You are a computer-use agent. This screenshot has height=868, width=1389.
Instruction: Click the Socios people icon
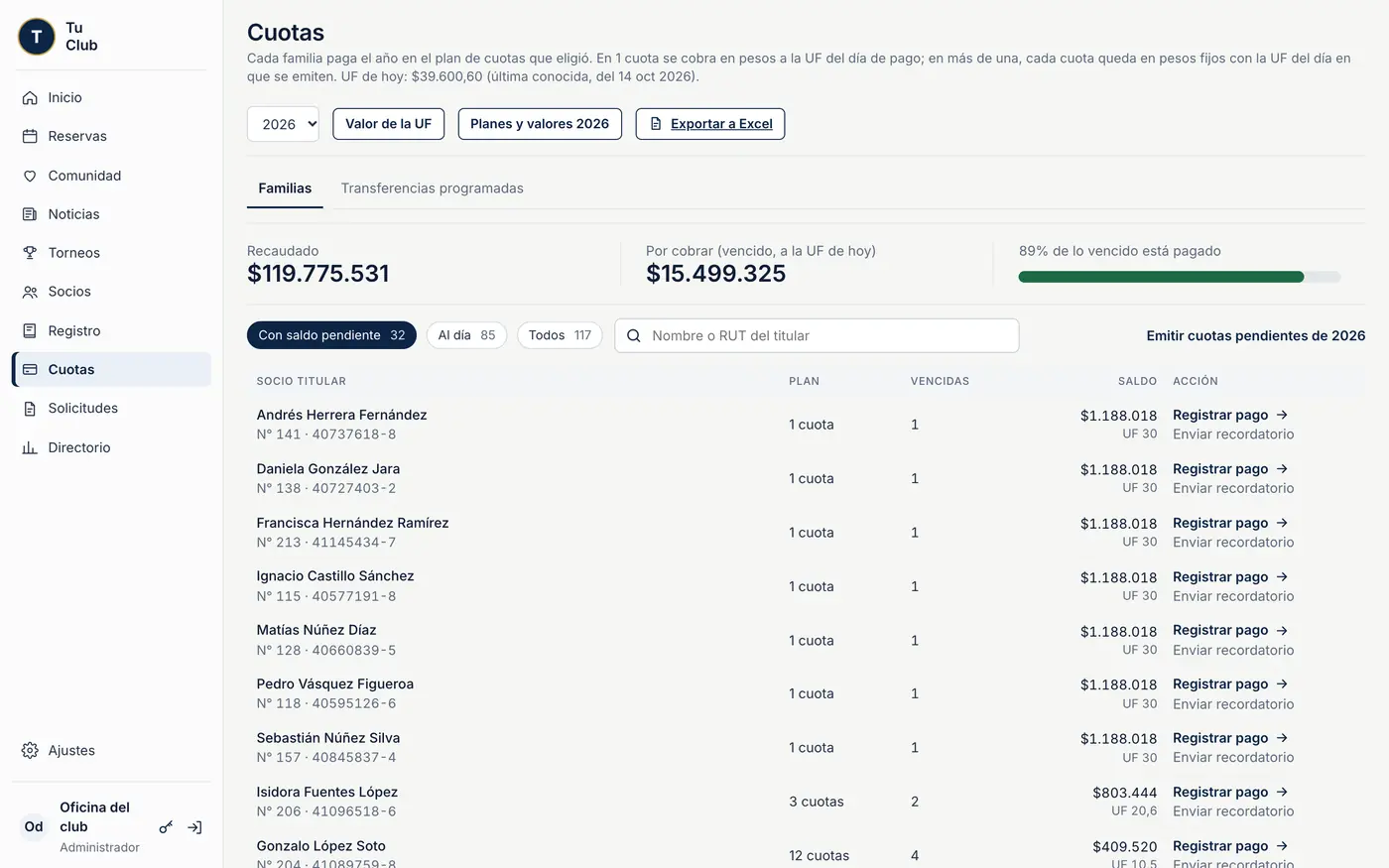pos(30,292)
